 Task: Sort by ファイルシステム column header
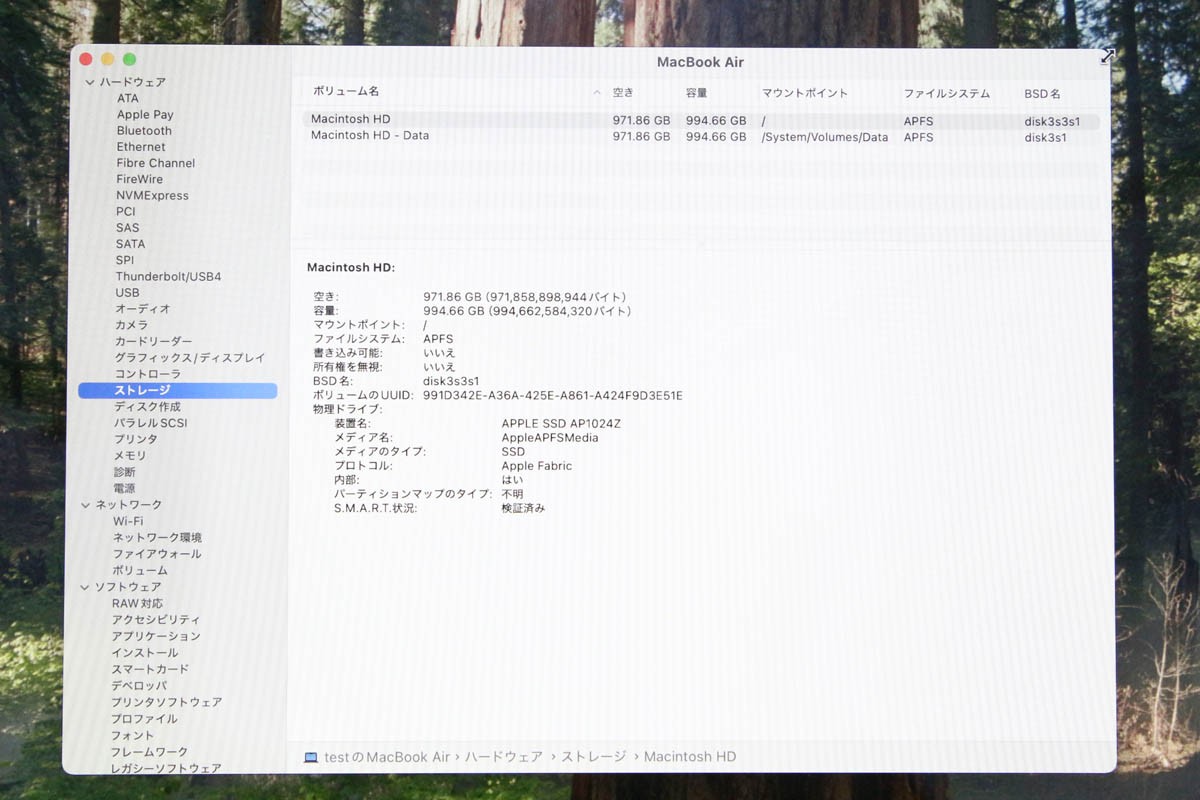946,93
